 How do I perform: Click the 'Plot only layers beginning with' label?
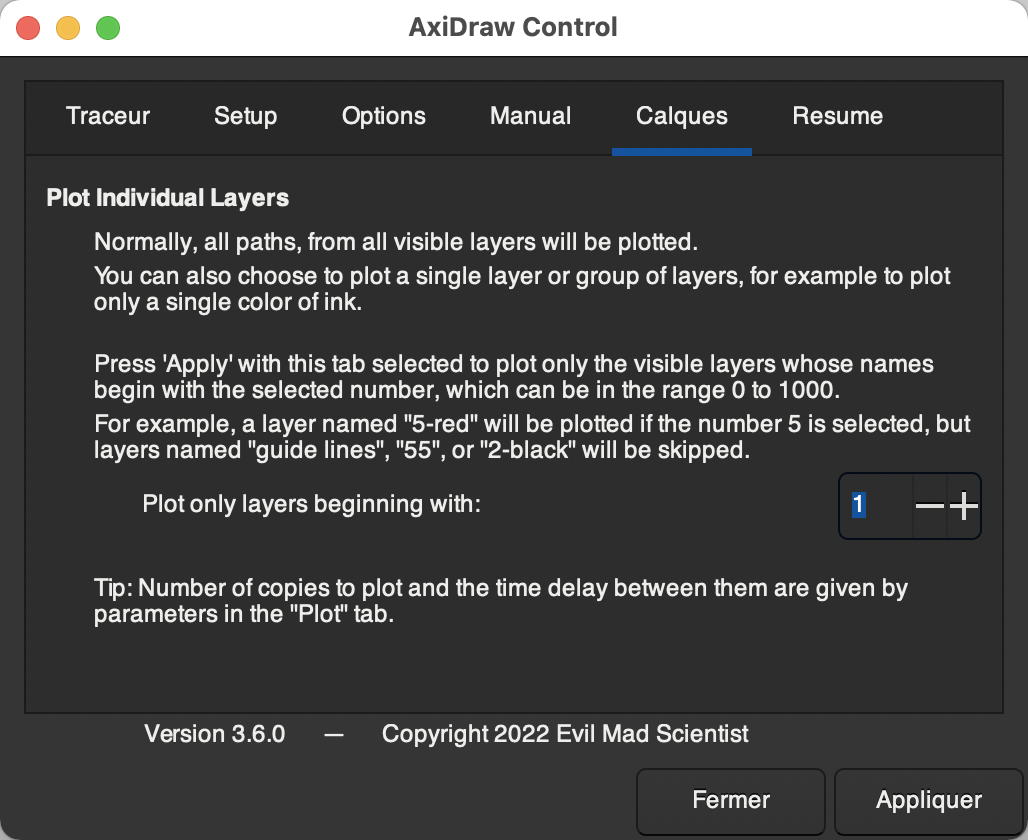pos(312,504)
